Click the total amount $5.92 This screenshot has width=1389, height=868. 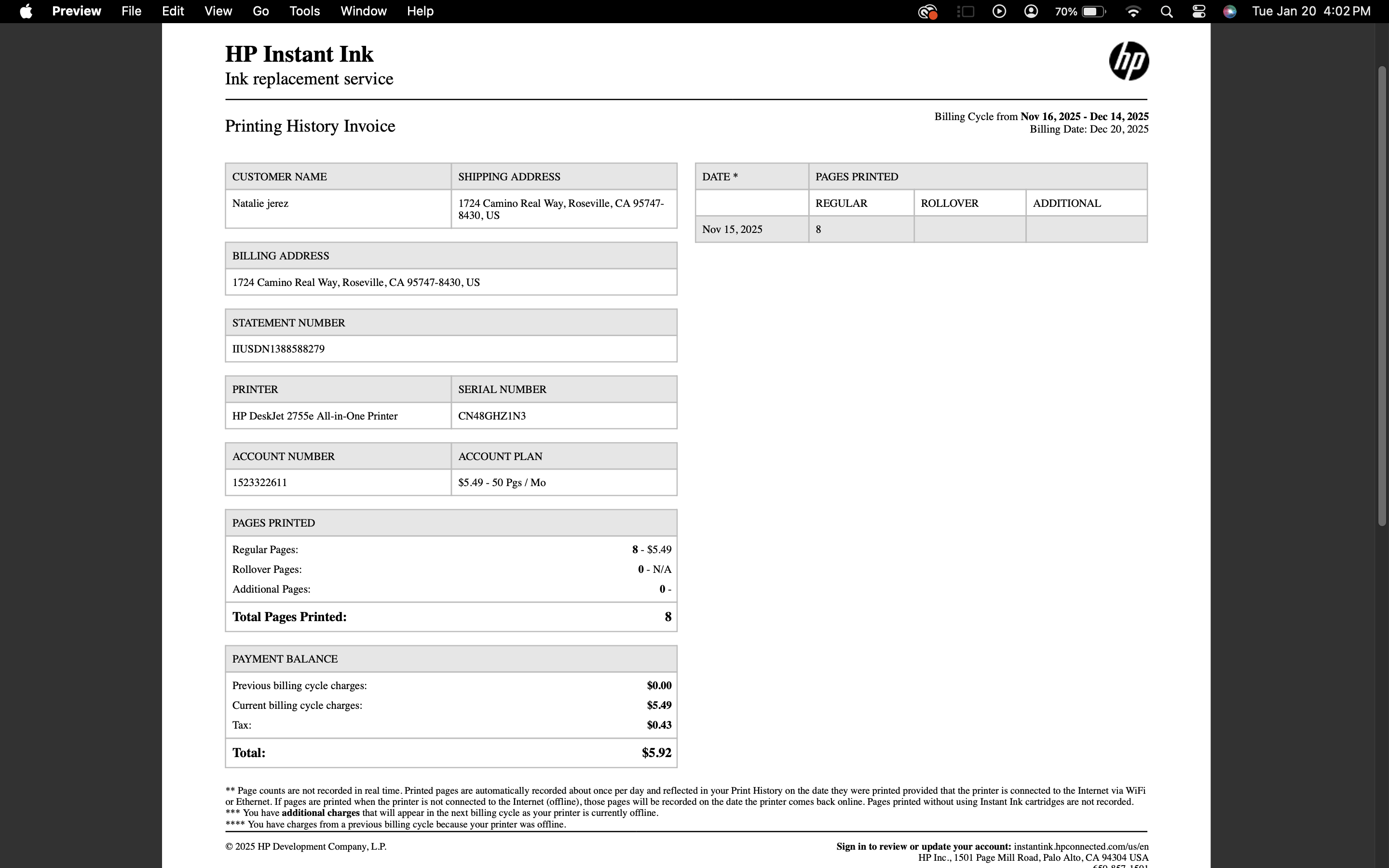(x=656, y=753)
